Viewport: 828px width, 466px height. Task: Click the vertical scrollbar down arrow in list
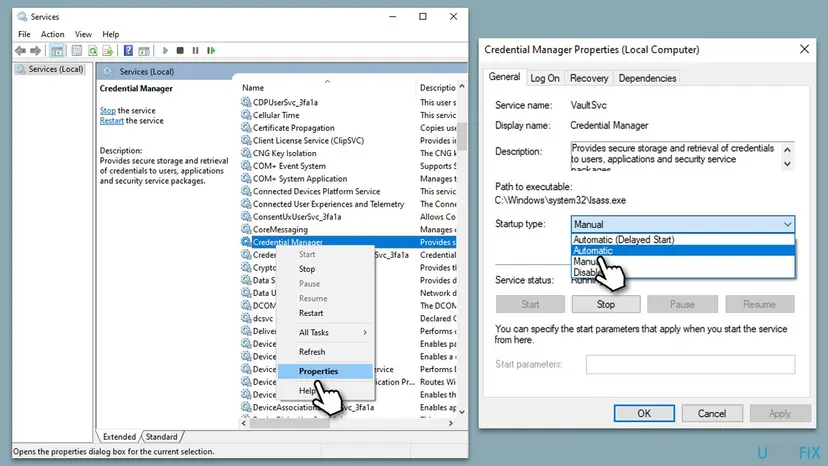click(462, 412)
